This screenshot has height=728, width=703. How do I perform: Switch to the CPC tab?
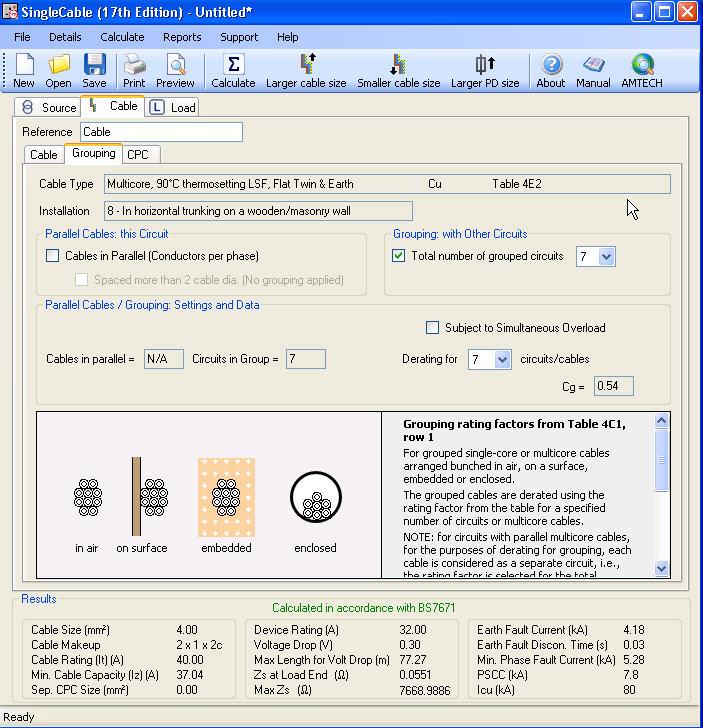click(137, 155)
